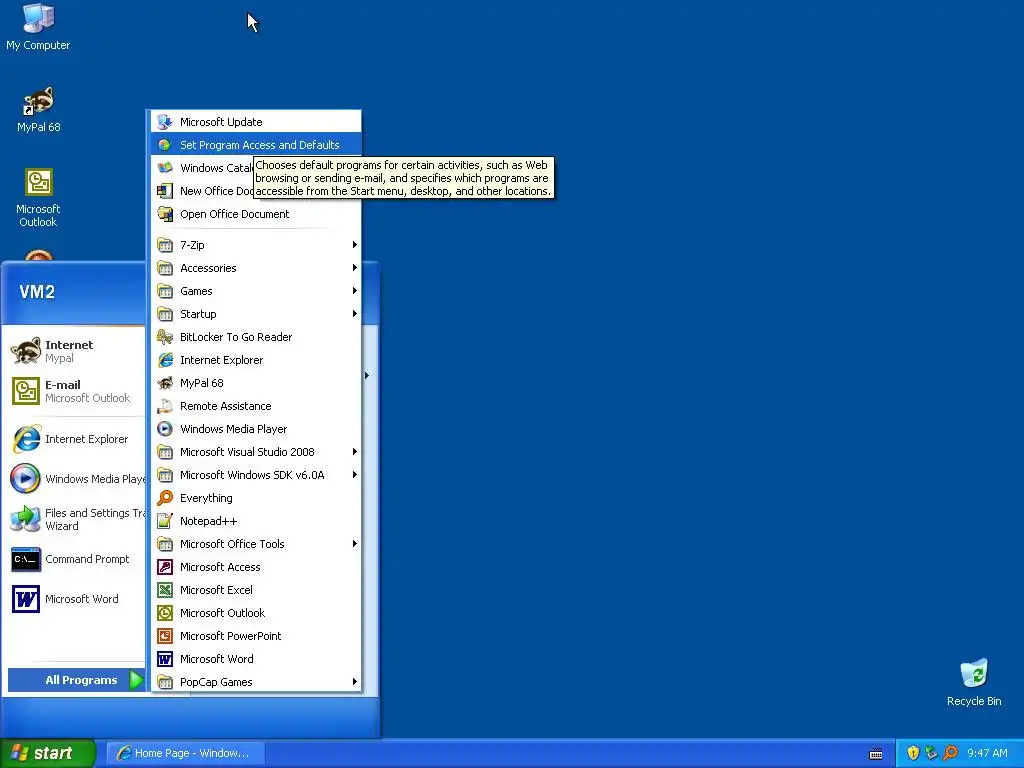The width and height of the screenshot is (1024, 768).
Task: Expand Microsoft Windows SDK v6.0A arrow
Action: pyautogui.click(x=355, y=475)
